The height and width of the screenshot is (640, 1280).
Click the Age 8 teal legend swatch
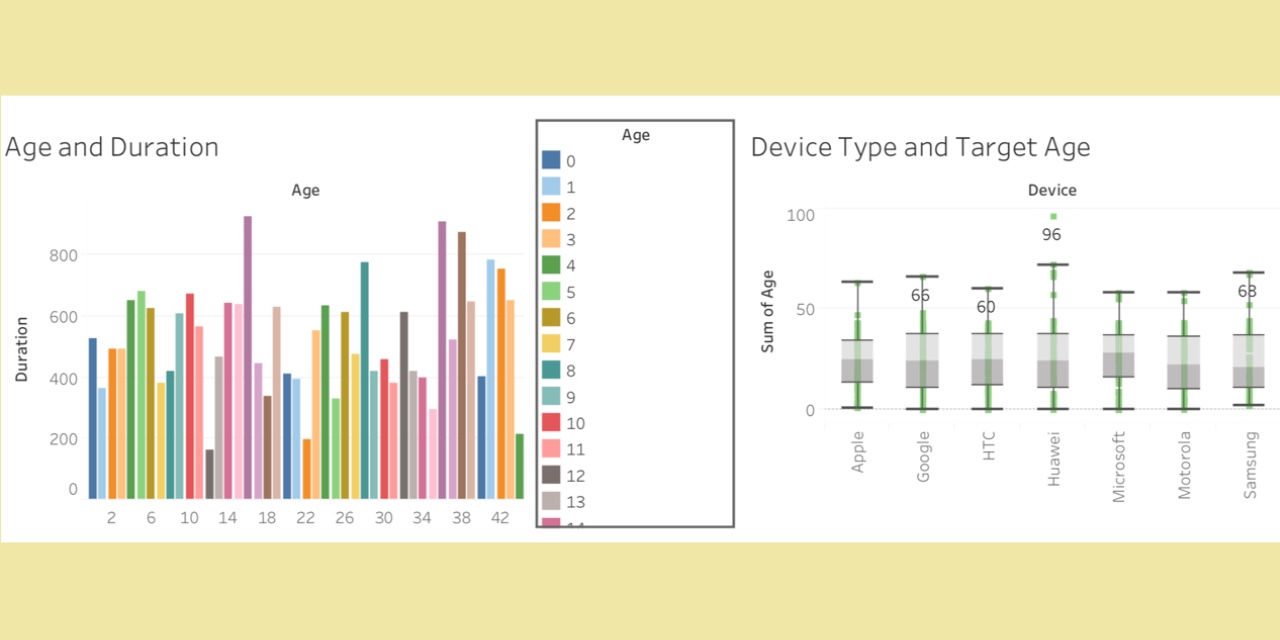552,370
